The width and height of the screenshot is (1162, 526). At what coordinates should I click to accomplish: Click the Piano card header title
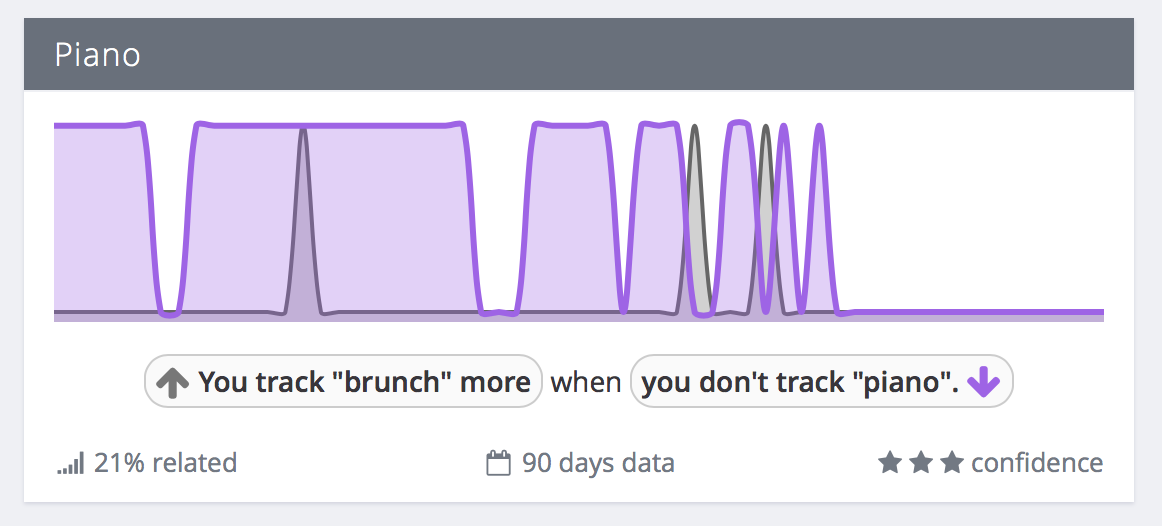point(97,56)
